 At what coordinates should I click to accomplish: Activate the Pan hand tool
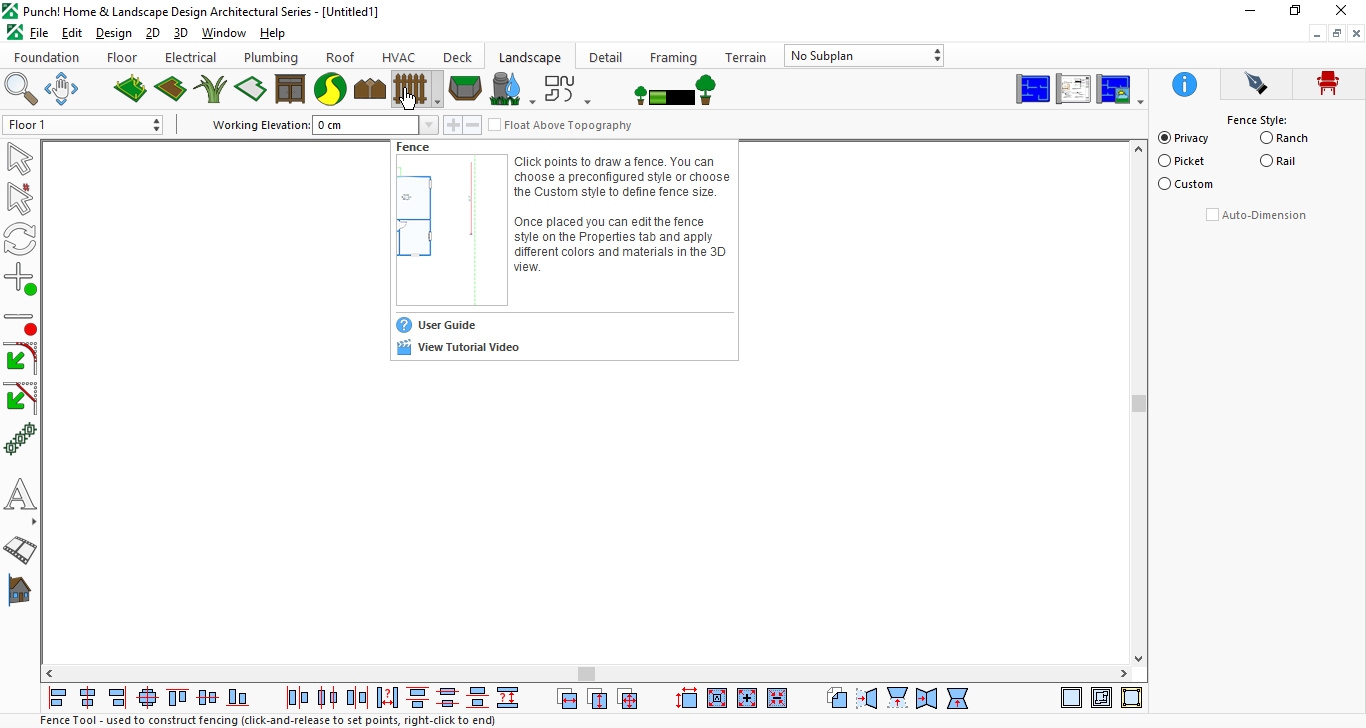61,89
